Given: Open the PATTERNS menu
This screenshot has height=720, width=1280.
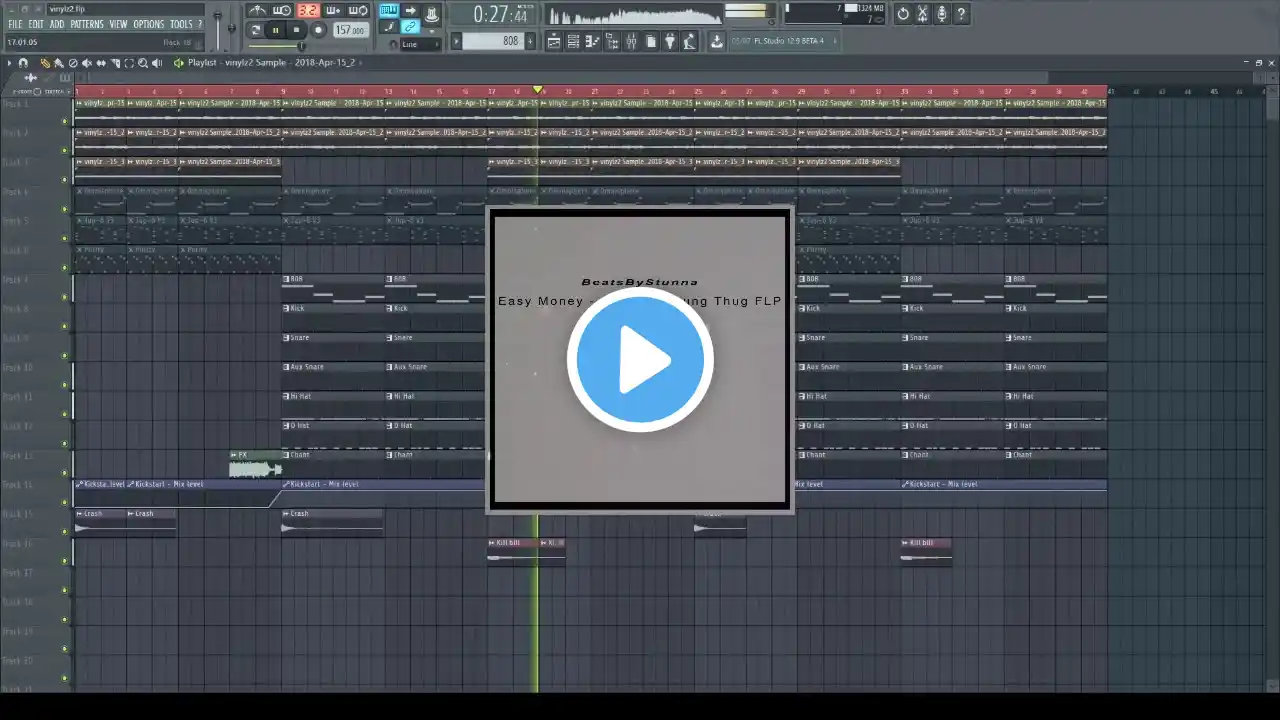Looking at the screenshot, I should point(87,24).
